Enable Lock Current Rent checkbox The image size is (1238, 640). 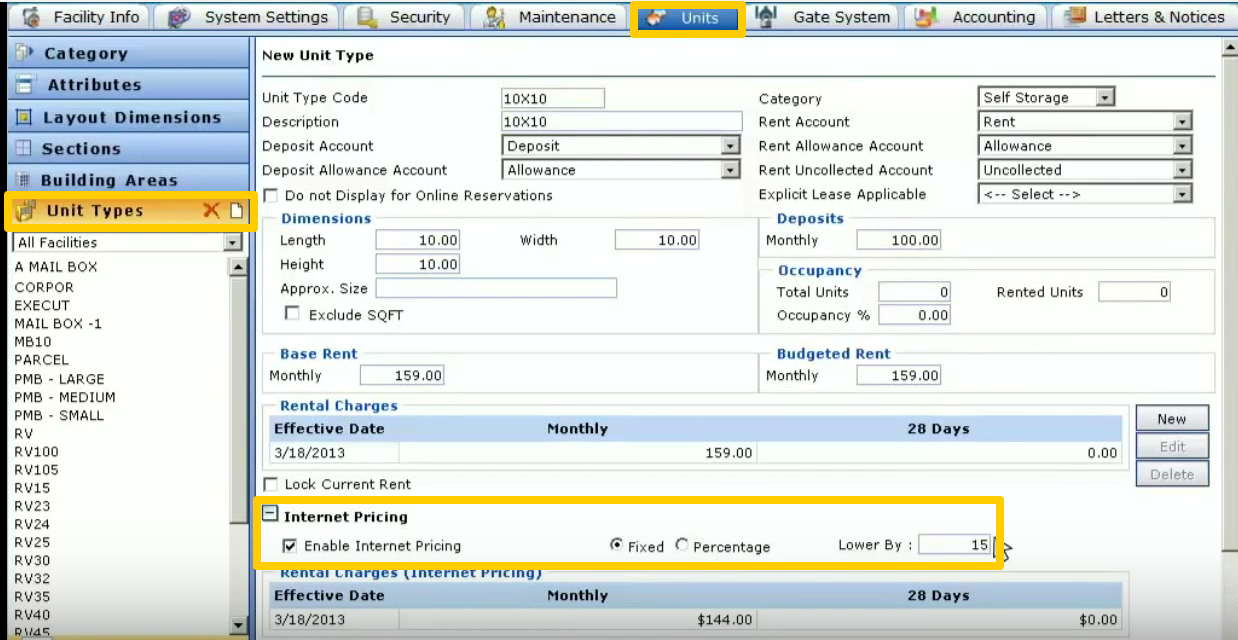[x=270, y=484]
